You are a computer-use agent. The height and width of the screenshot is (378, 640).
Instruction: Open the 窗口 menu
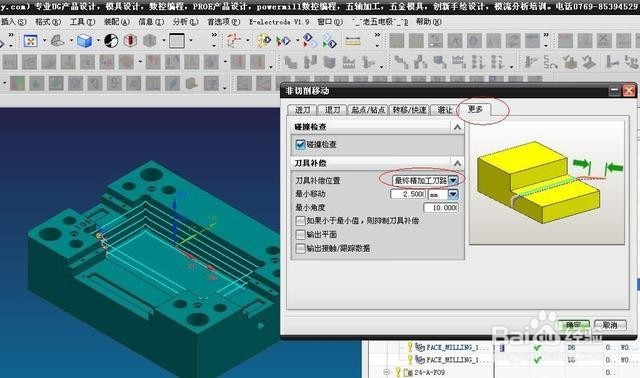pos(330,22)
